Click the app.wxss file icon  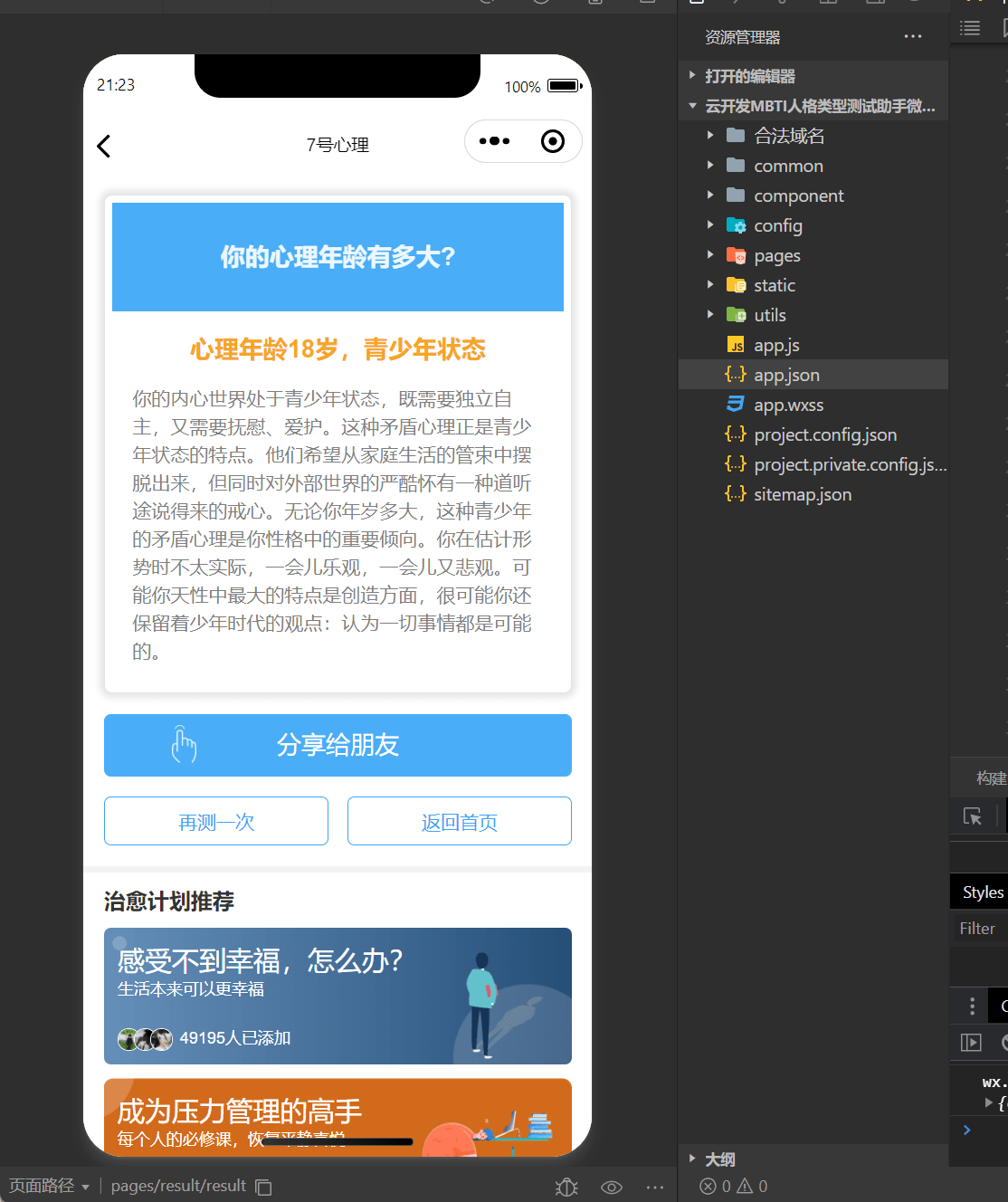(736, 405)
